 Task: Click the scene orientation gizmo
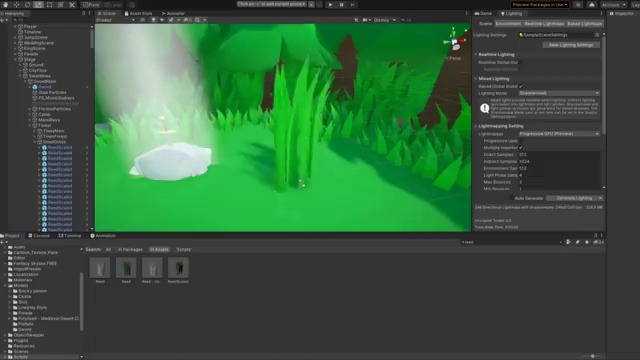[455, 40]
